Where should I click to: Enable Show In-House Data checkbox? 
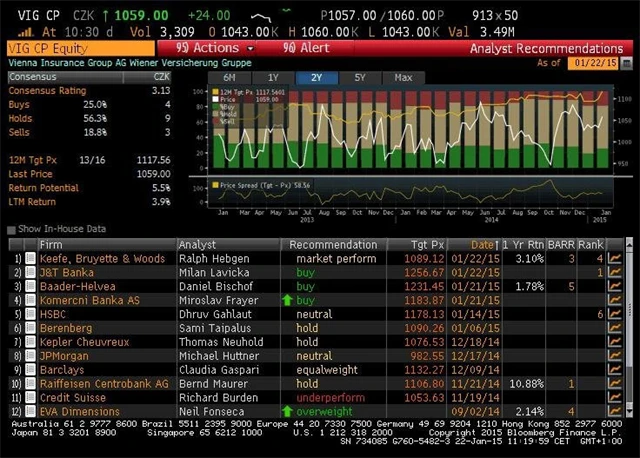11,230
